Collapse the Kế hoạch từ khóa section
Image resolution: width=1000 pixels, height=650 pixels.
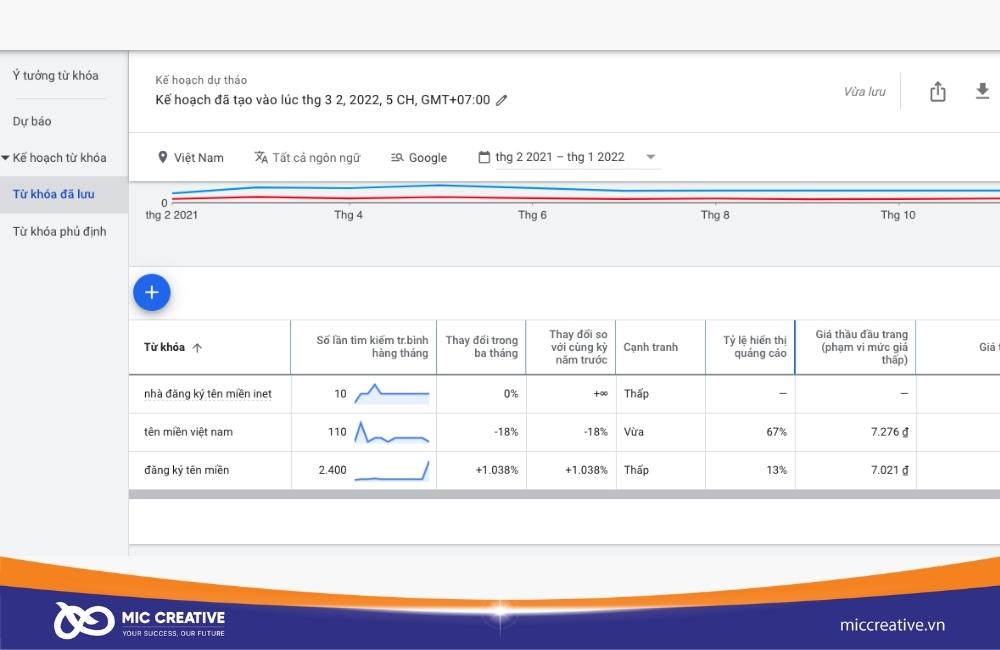pos(5,158)
